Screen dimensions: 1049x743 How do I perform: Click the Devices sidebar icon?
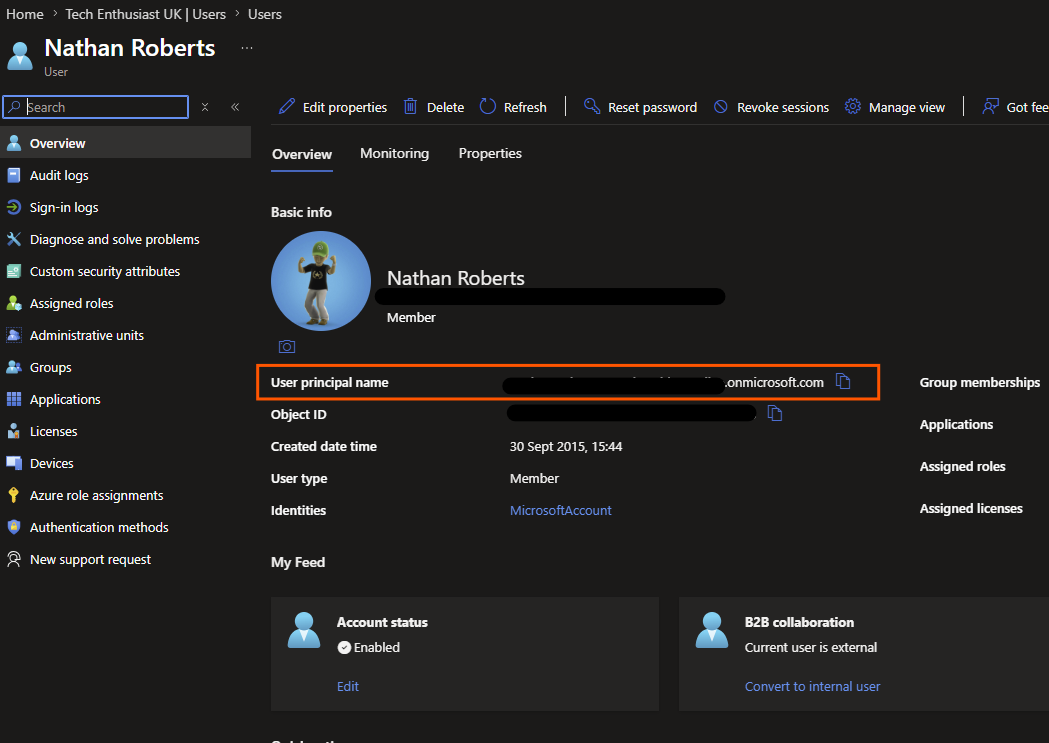[13, 463]
